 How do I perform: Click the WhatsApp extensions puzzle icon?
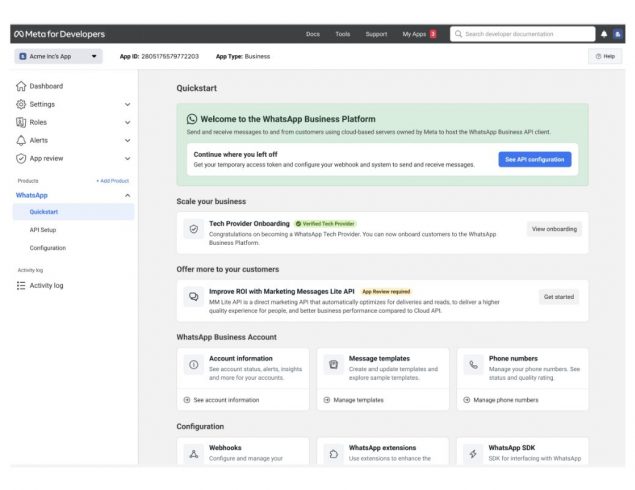[334, 454]
